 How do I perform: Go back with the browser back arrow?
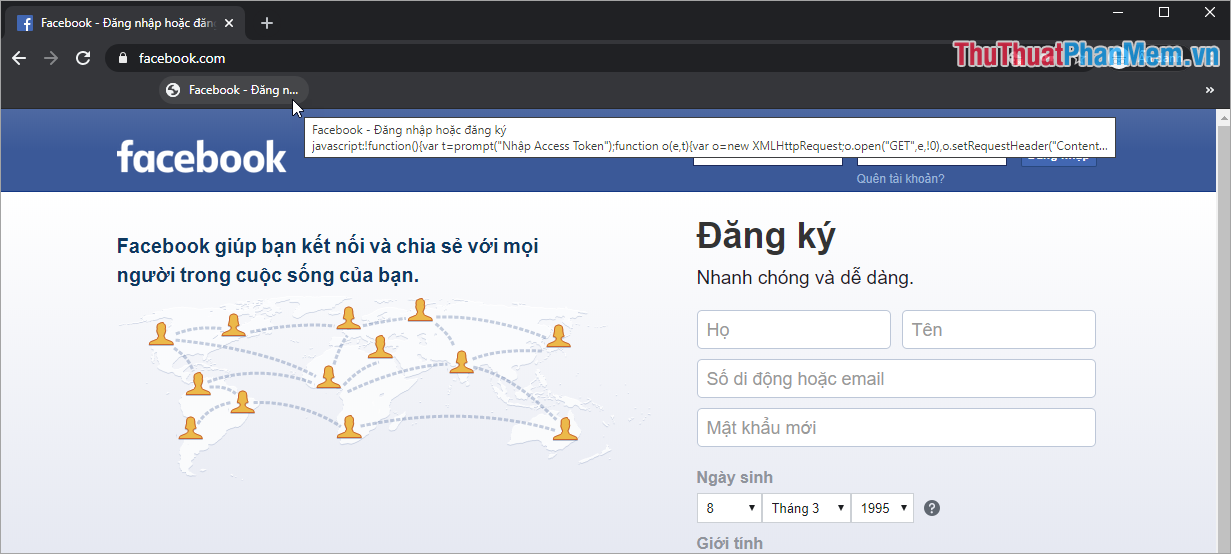pyautogui.click(x=19, y=58)
